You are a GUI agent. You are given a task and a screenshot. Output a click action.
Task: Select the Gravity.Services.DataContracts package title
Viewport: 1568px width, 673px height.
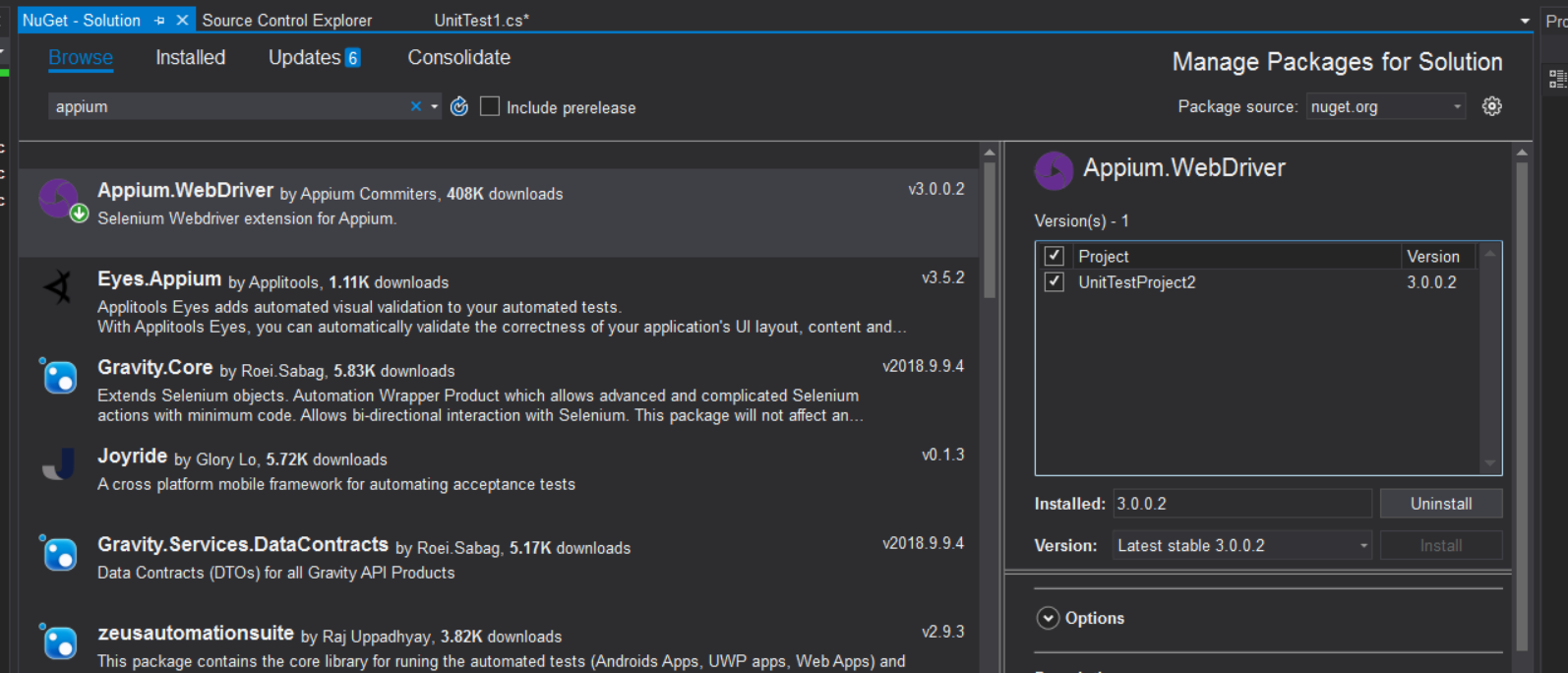243,545
